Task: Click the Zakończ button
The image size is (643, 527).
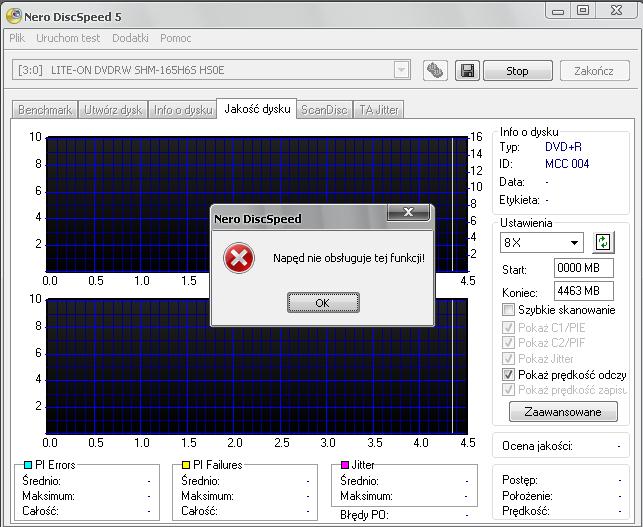Action: [x=594, y=71]
